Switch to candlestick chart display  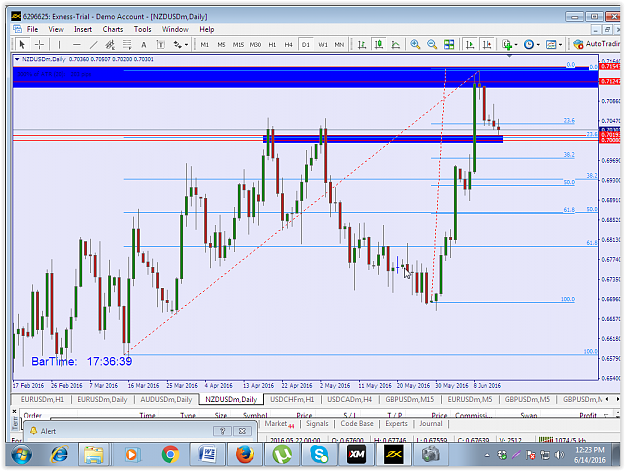tap(379, 45)
